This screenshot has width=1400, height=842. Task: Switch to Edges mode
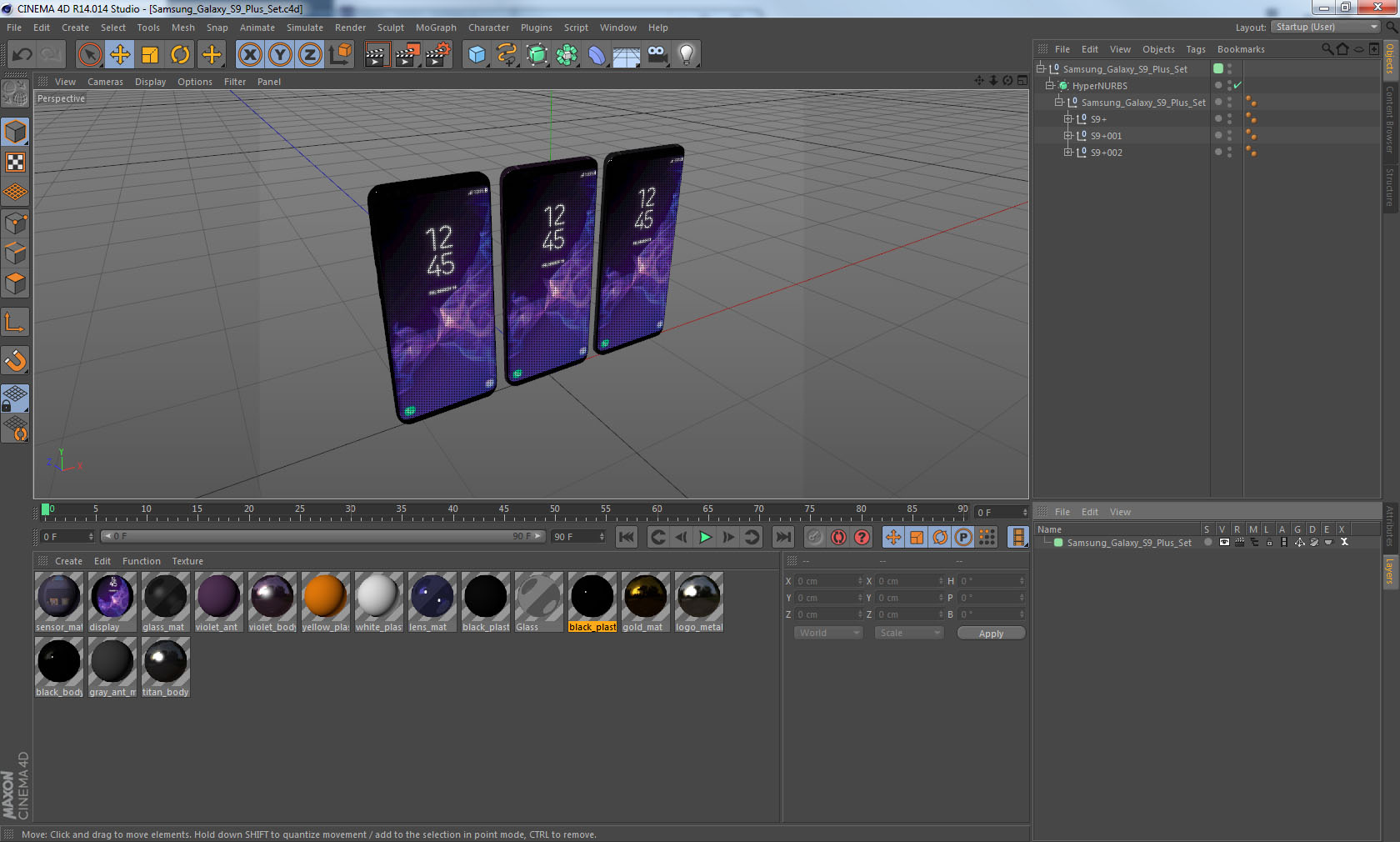[x=15, y=253]
